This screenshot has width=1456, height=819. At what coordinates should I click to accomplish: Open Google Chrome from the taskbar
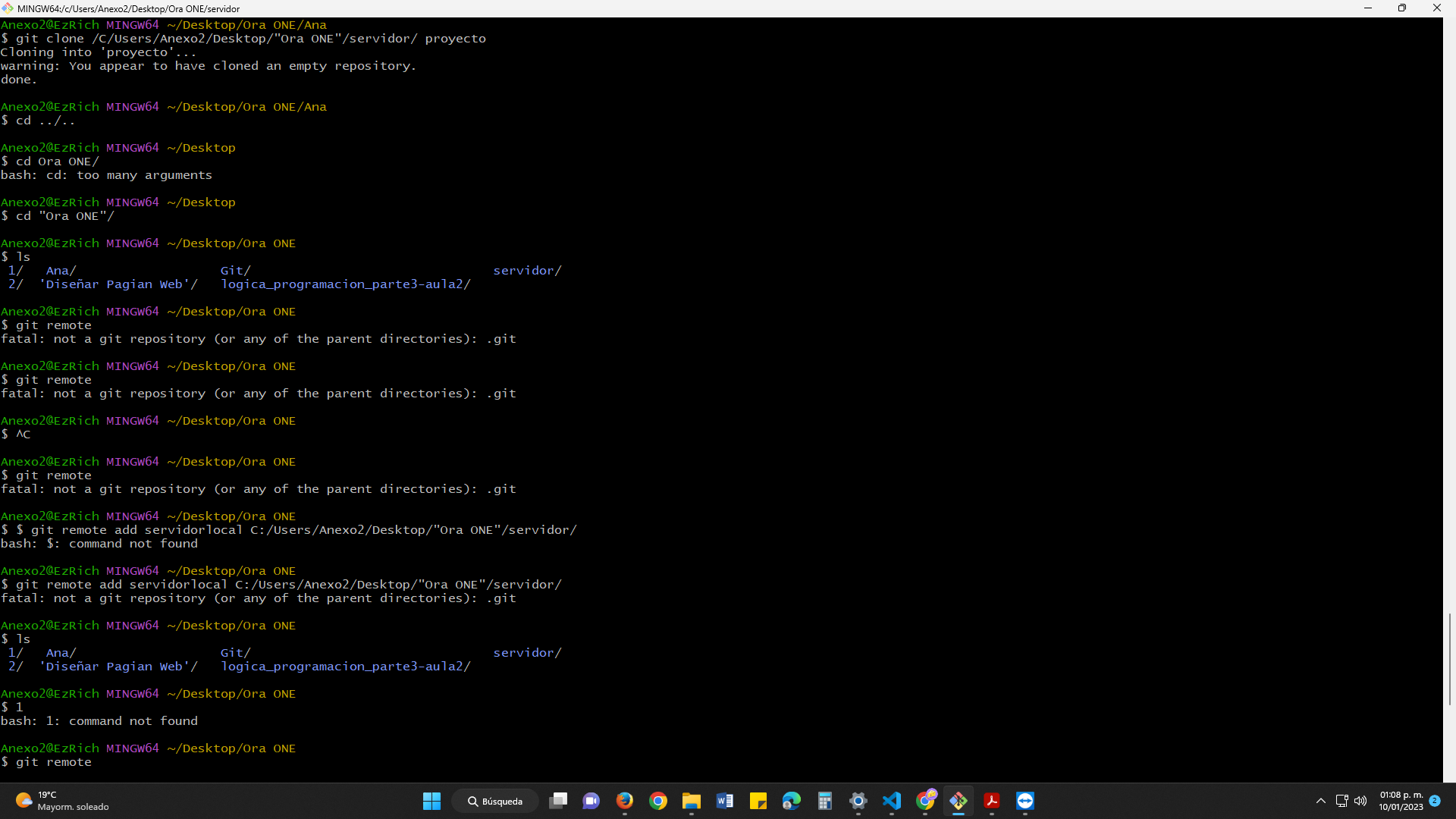658,801
